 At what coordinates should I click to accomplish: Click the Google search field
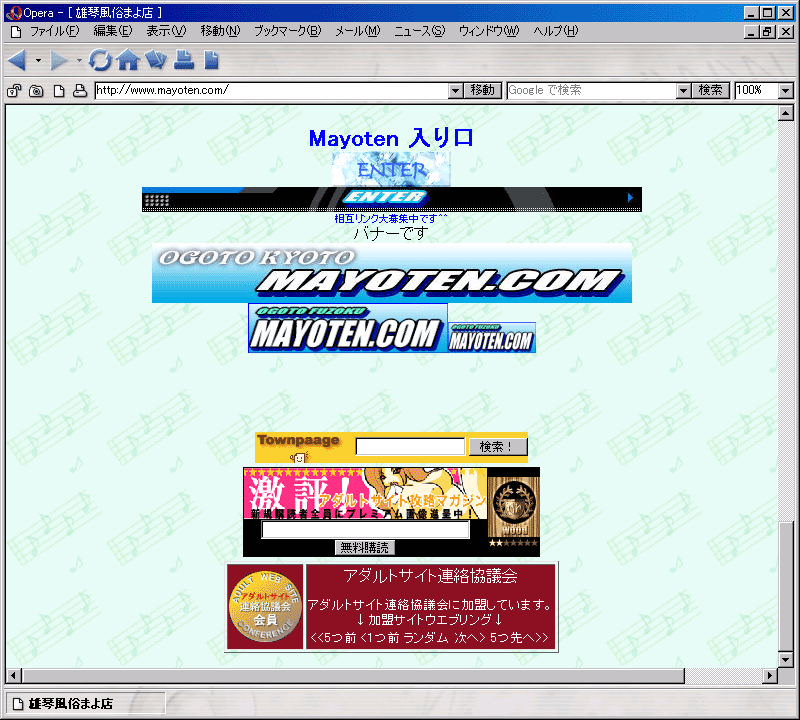coord(591,90)
